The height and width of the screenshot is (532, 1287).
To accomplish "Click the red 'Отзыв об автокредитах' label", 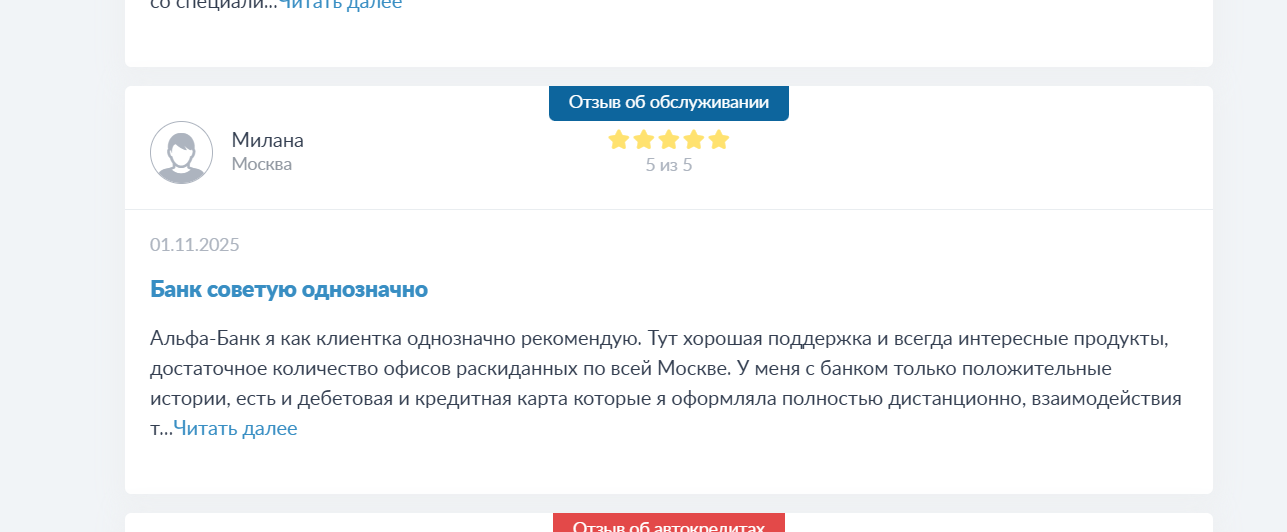I will click(669, 523).
